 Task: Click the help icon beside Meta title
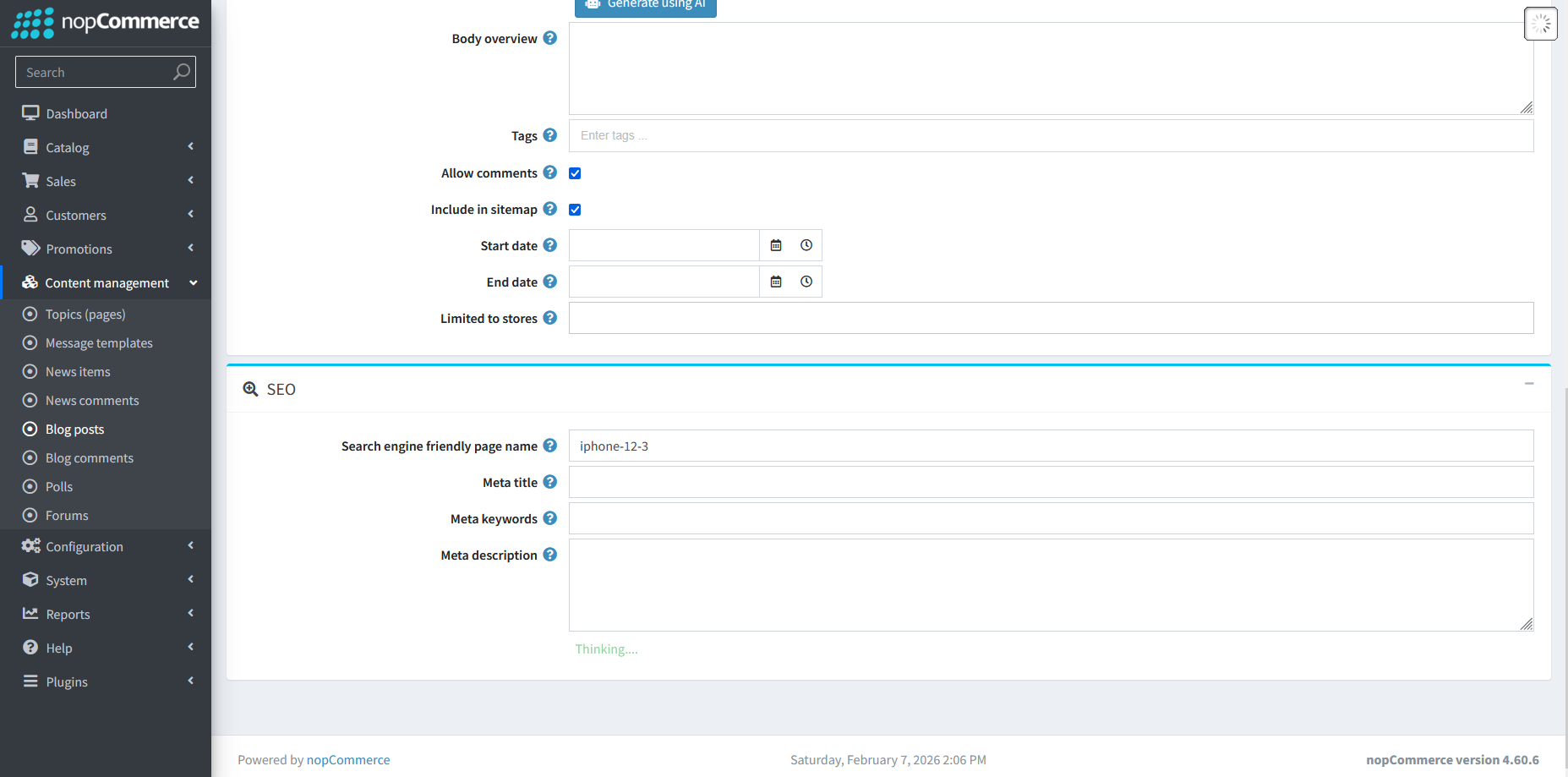(x=550, y=481)
